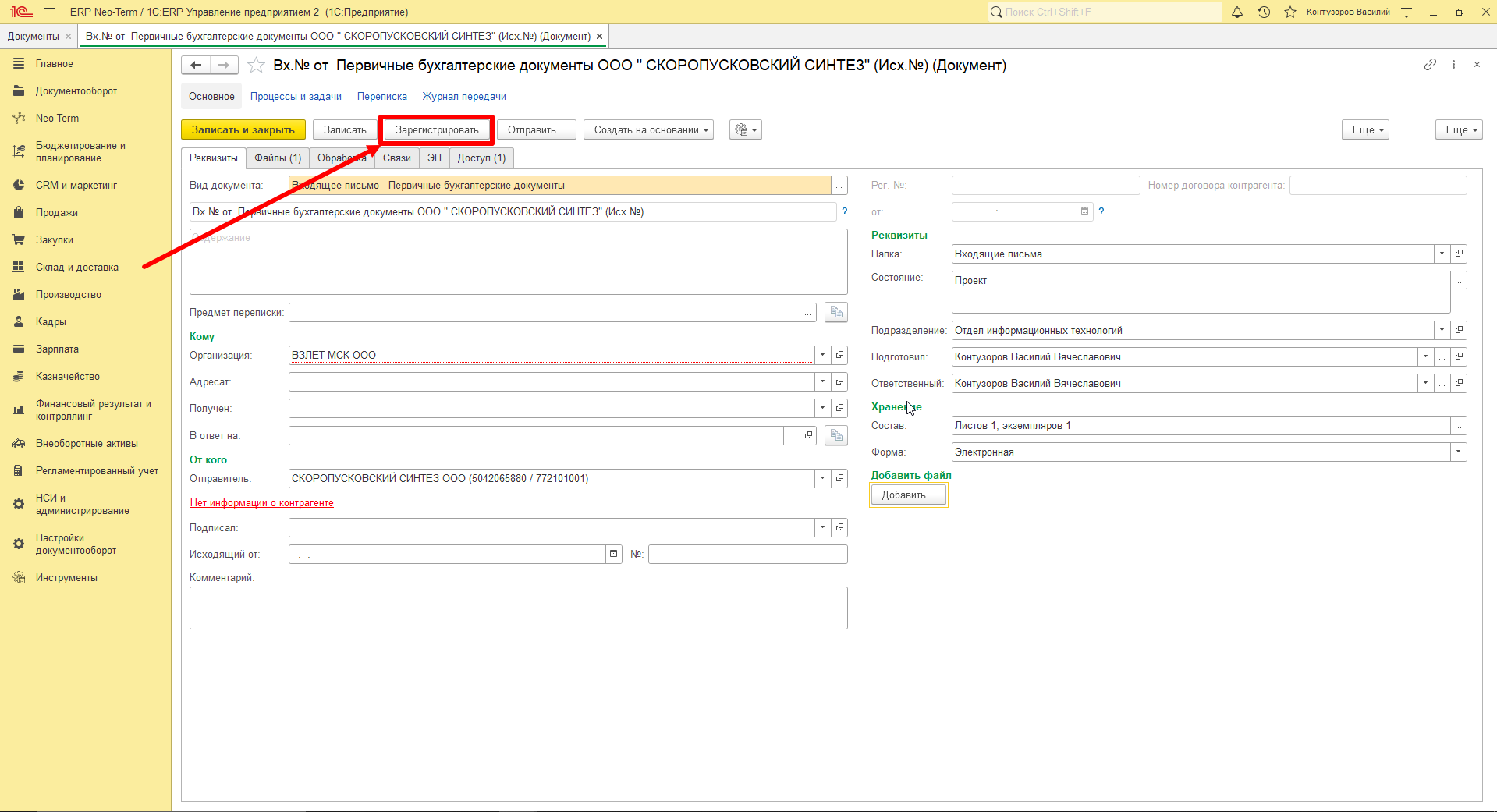The height and width of the screenshot is (812, 1497).
Task: Open Журнал передачи link
Action: [464, 97]
